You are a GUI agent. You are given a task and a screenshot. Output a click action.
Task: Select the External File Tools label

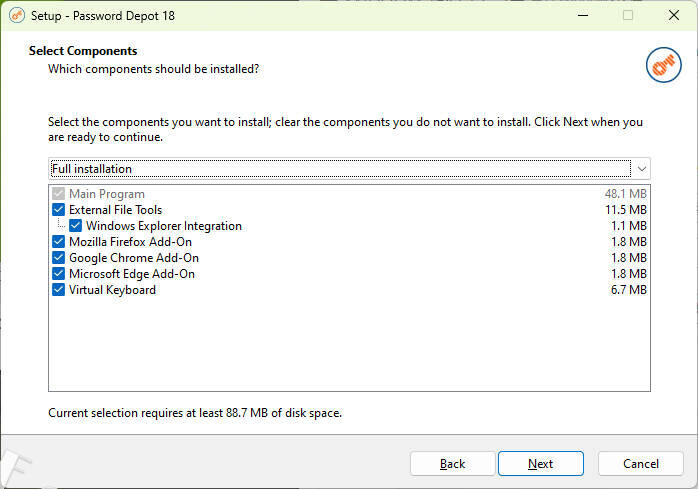click(115, 210)
